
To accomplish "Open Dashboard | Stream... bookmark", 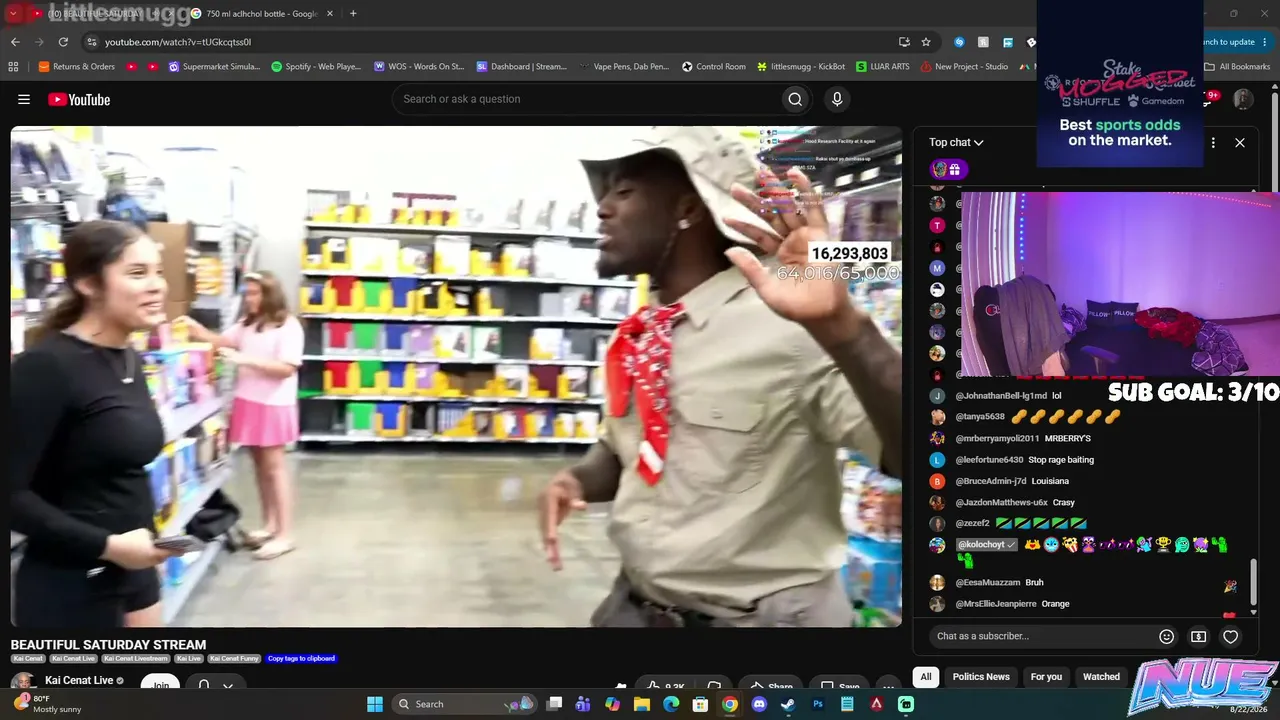I will [522, 67].
